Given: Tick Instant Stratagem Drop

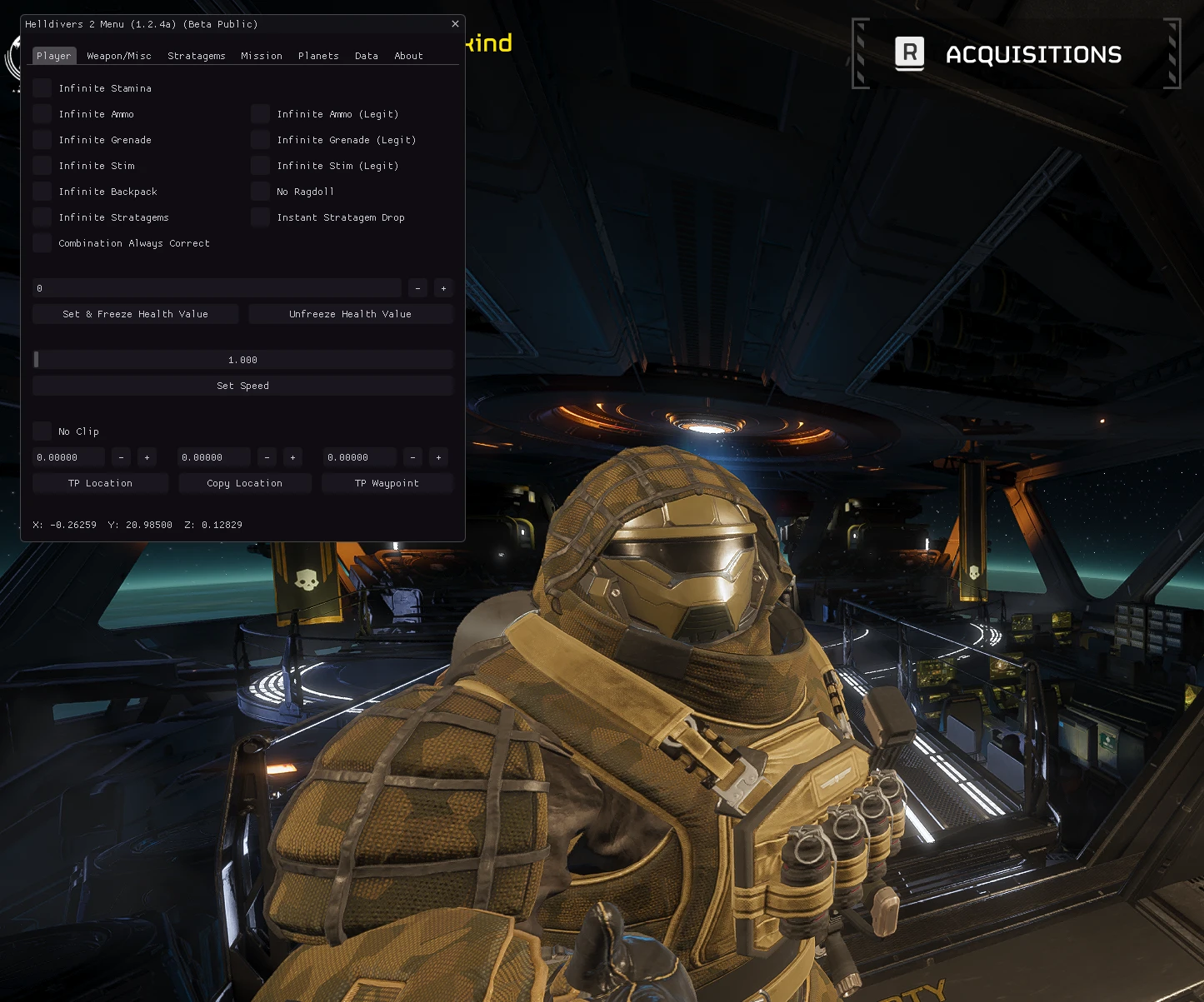Looking at the screenshot, I should click(x=261, y=217).
